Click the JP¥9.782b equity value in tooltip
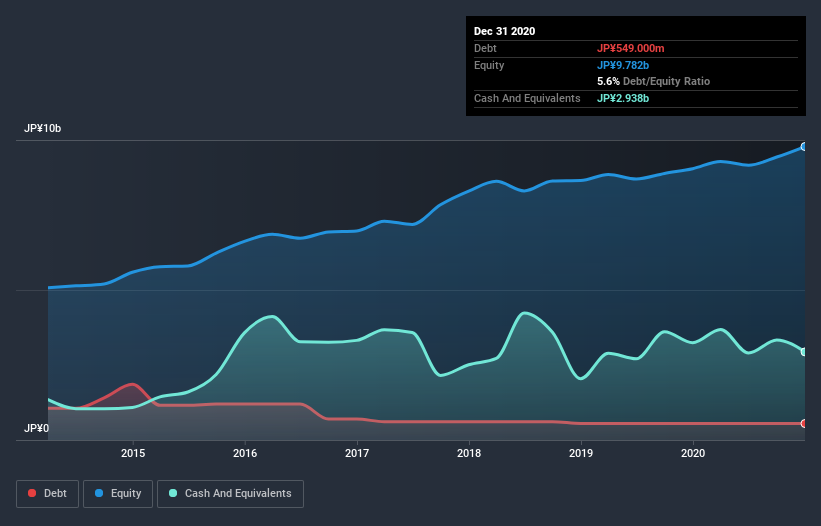The image size is (821, 526). pyautogui.click(x=623, y=65)
